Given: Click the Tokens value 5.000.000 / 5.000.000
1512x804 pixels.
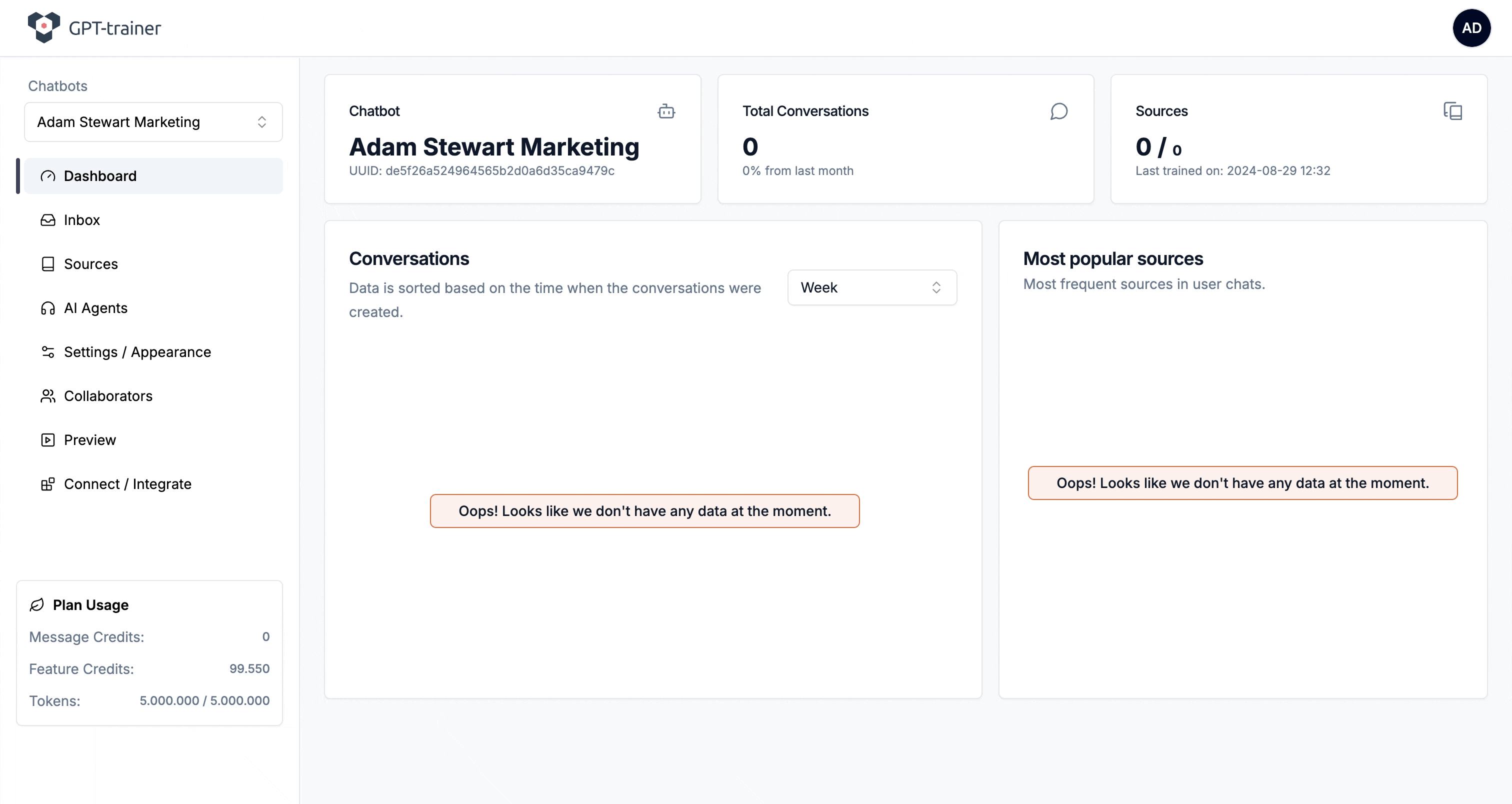Looking at the screenshot, I should 204,700.
